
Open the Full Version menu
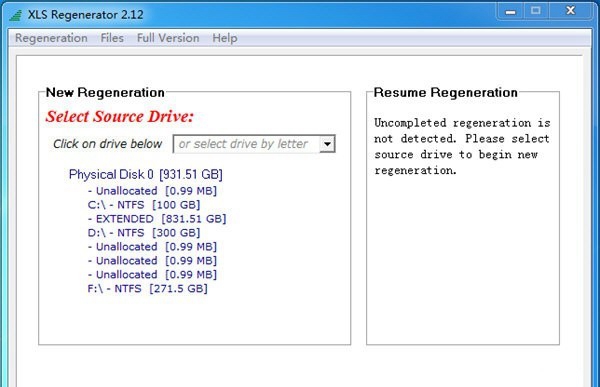pyautogui.click(x=168, y=38)
